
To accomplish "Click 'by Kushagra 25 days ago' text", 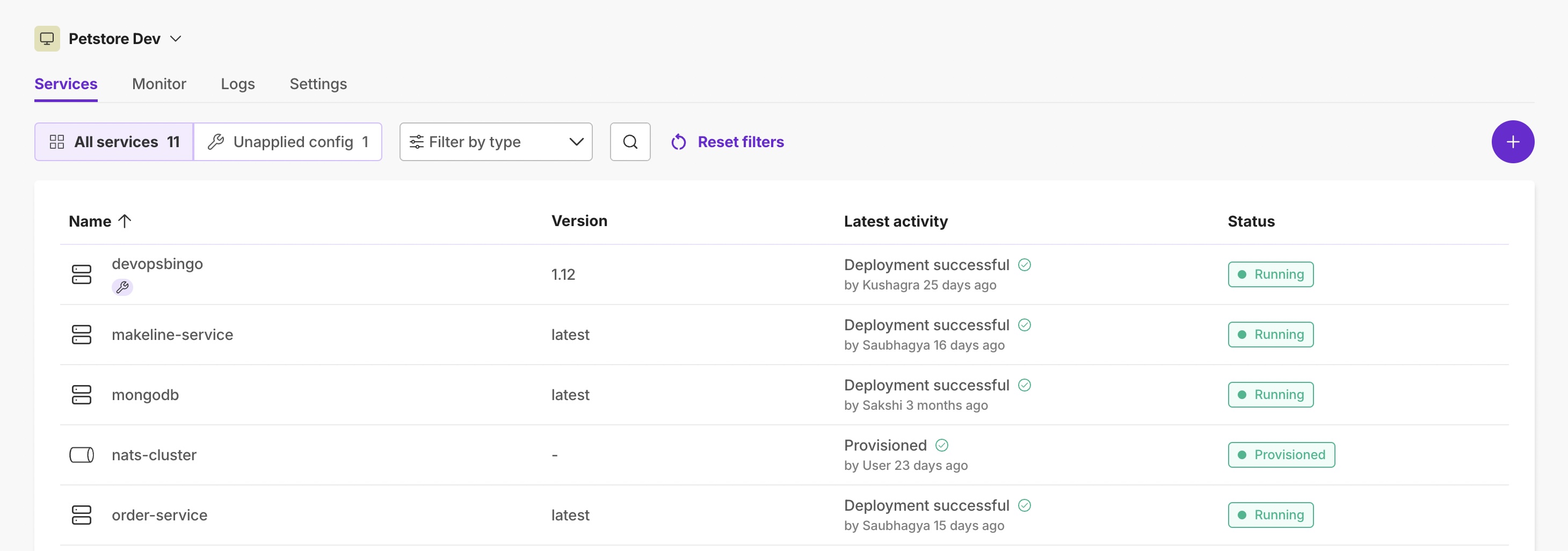I will tap(920, 285).
